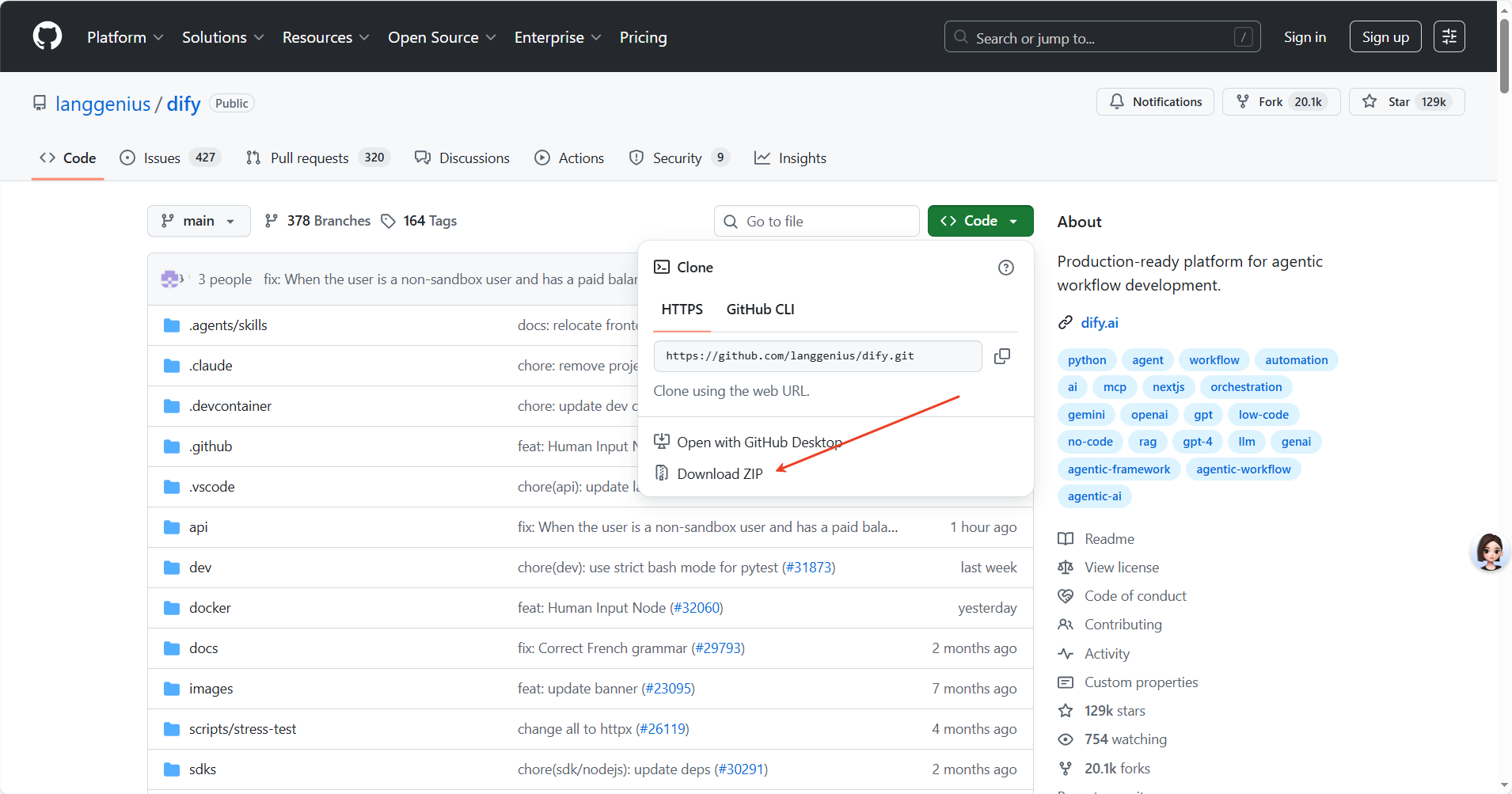
Task: Click the link icon beside dify.ai
Action: pos(1066,323)
